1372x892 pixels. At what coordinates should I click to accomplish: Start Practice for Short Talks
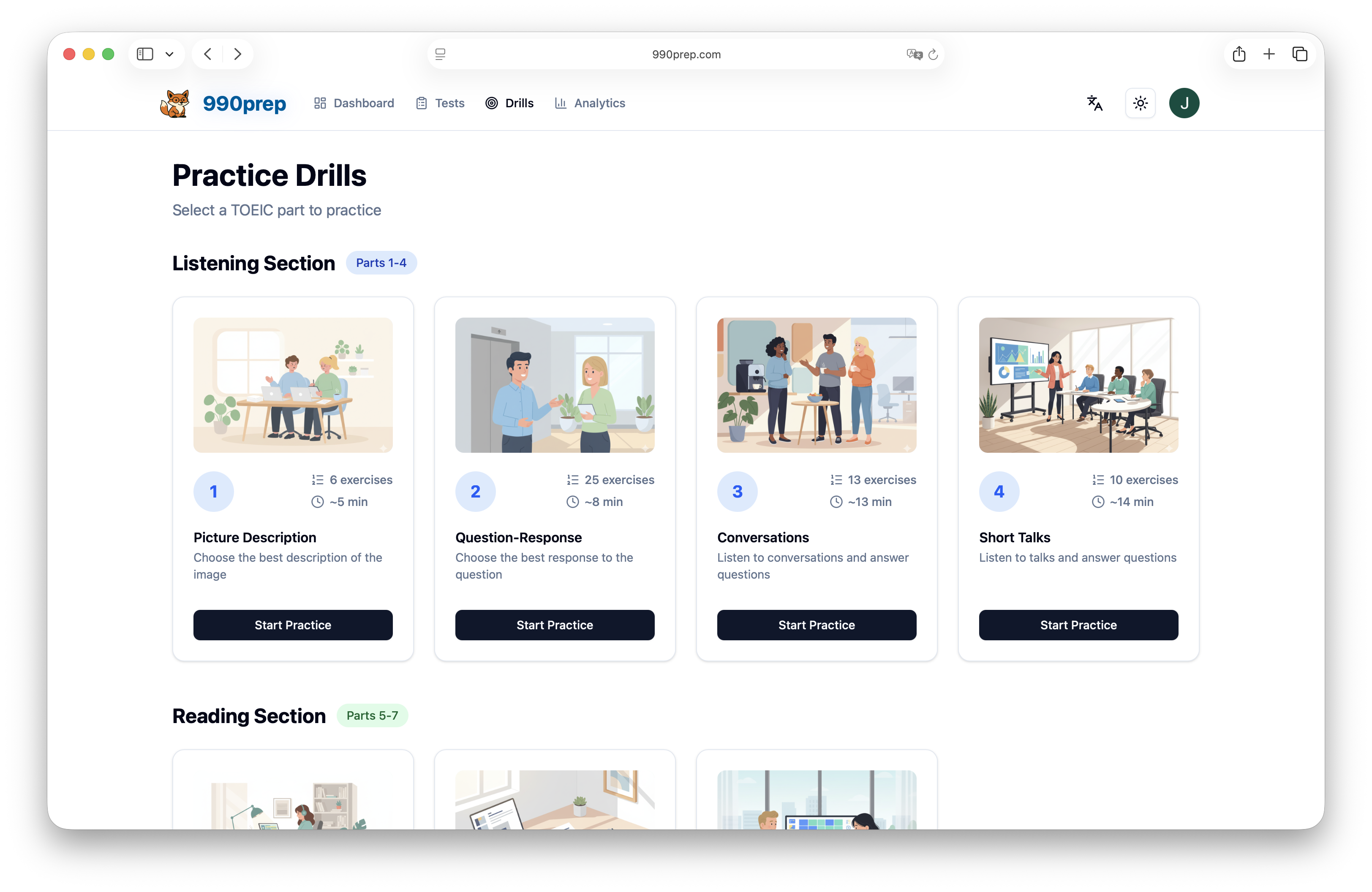1078,625
